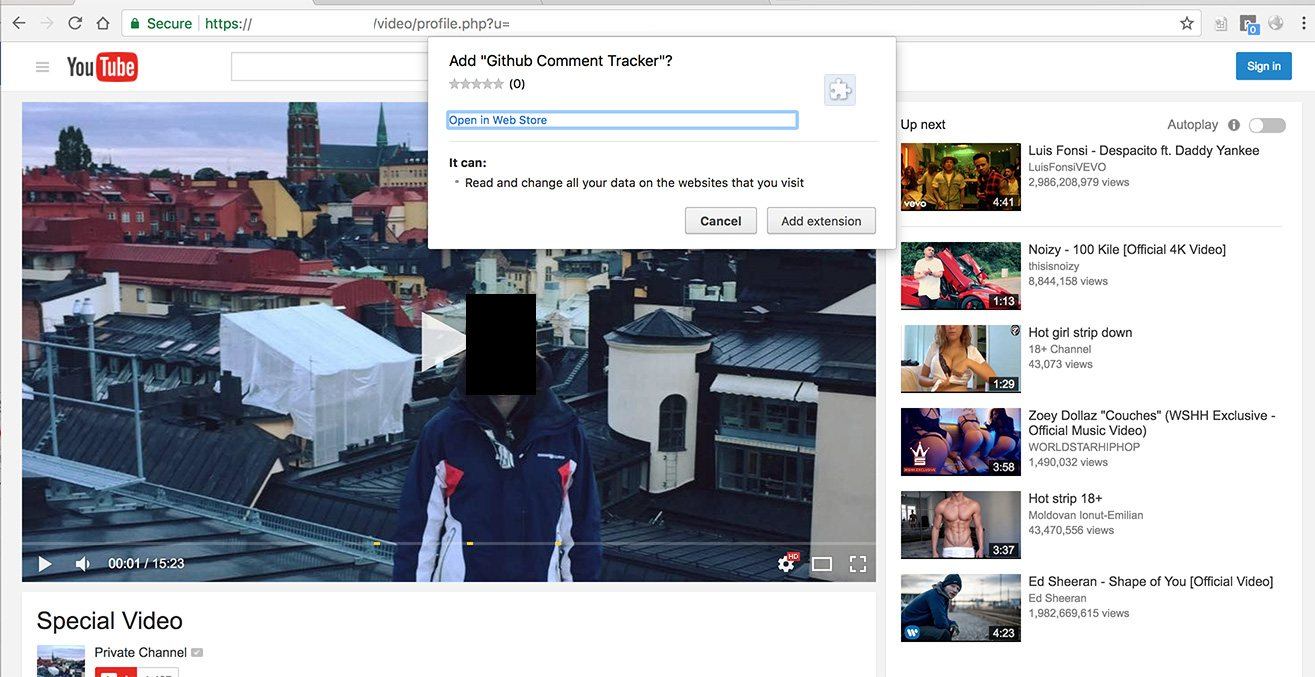The width and height of the screenshot is (1315, 677).
Task: Click the 'Hot strip 18+' title
Action: (x=1065, y=499)
